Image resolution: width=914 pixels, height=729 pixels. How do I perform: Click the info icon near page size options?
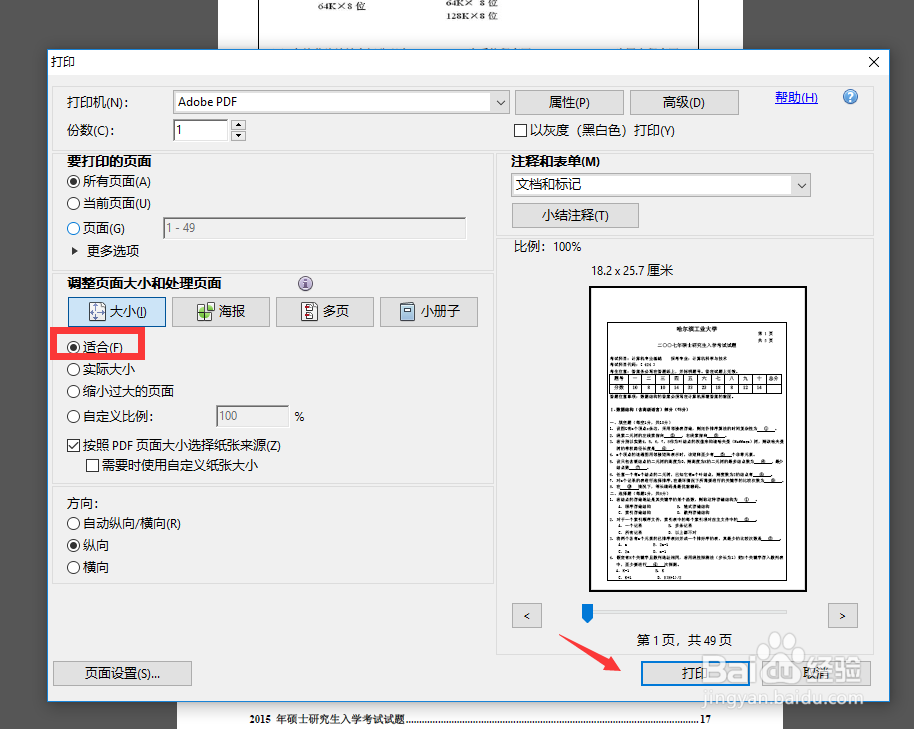[x=305, y=284]
